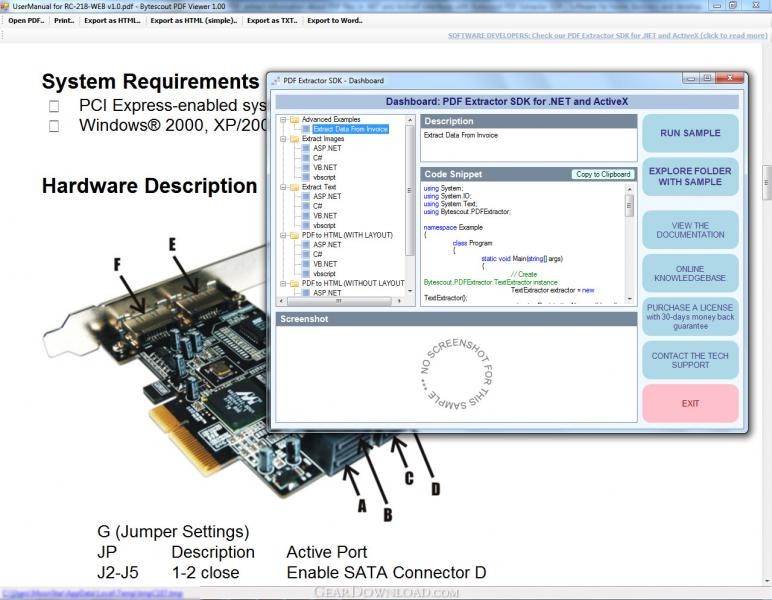Select vbscript under Extract Images

point(324,177)
